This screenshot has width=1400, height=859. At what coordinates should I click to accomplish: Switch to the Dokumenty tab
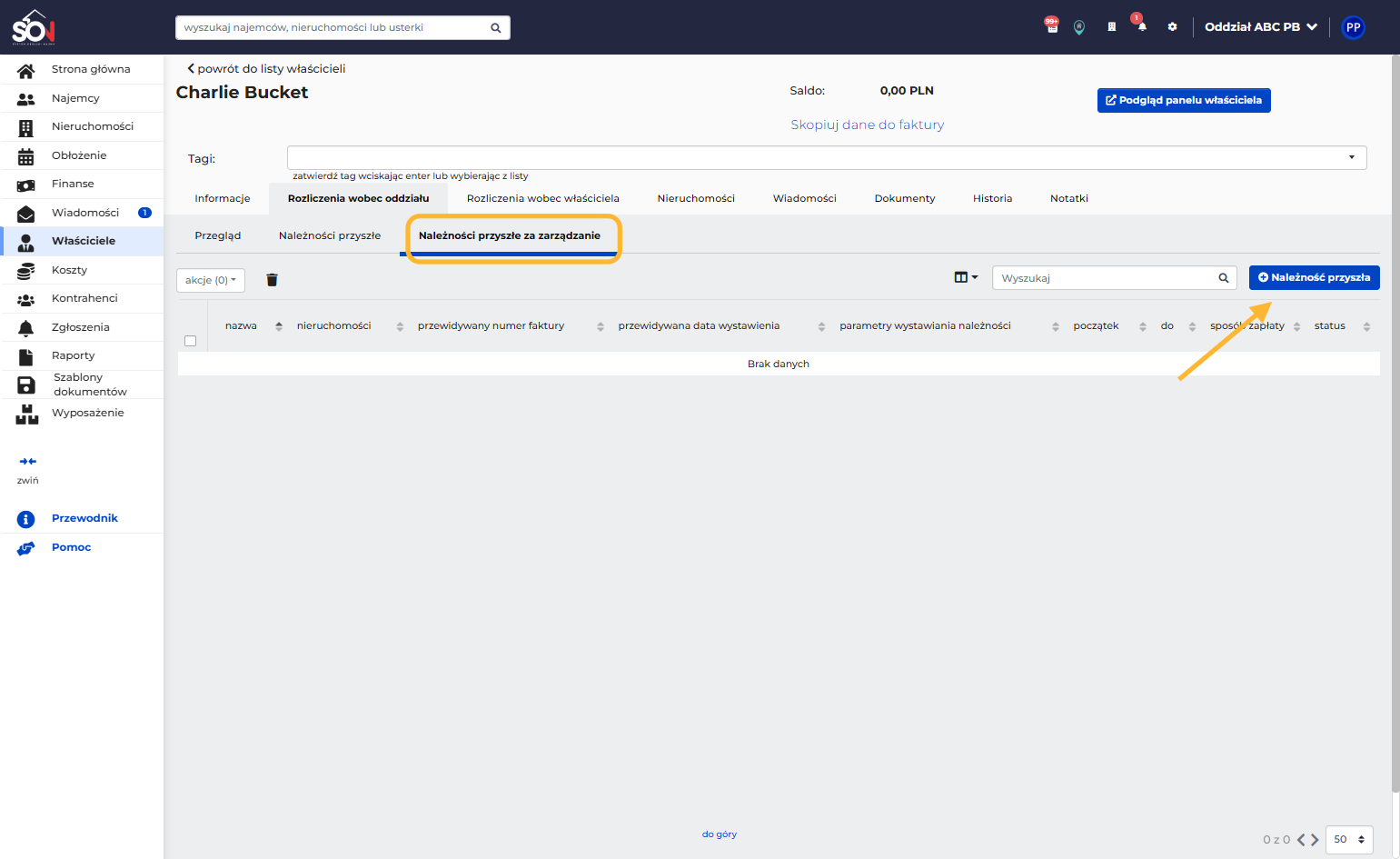click(x=905, y=198)
